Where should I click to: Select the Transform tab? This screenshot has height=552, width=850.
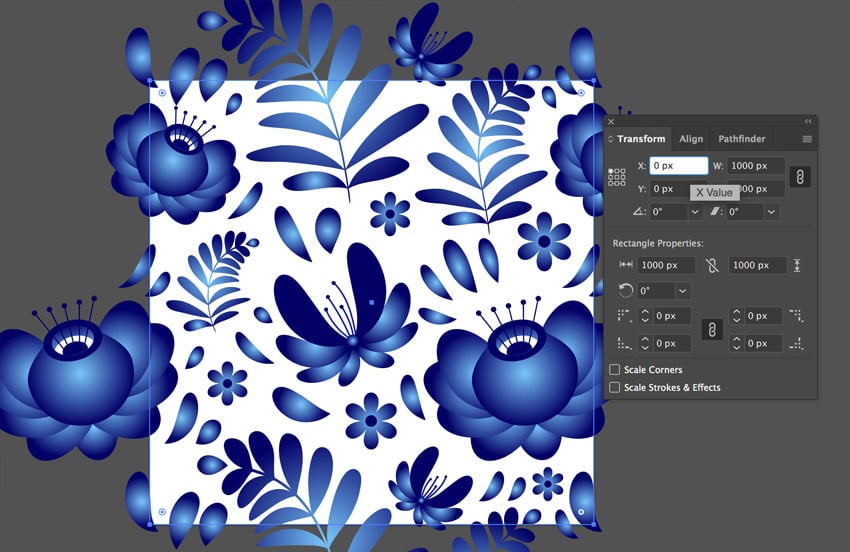coord(641,139)
